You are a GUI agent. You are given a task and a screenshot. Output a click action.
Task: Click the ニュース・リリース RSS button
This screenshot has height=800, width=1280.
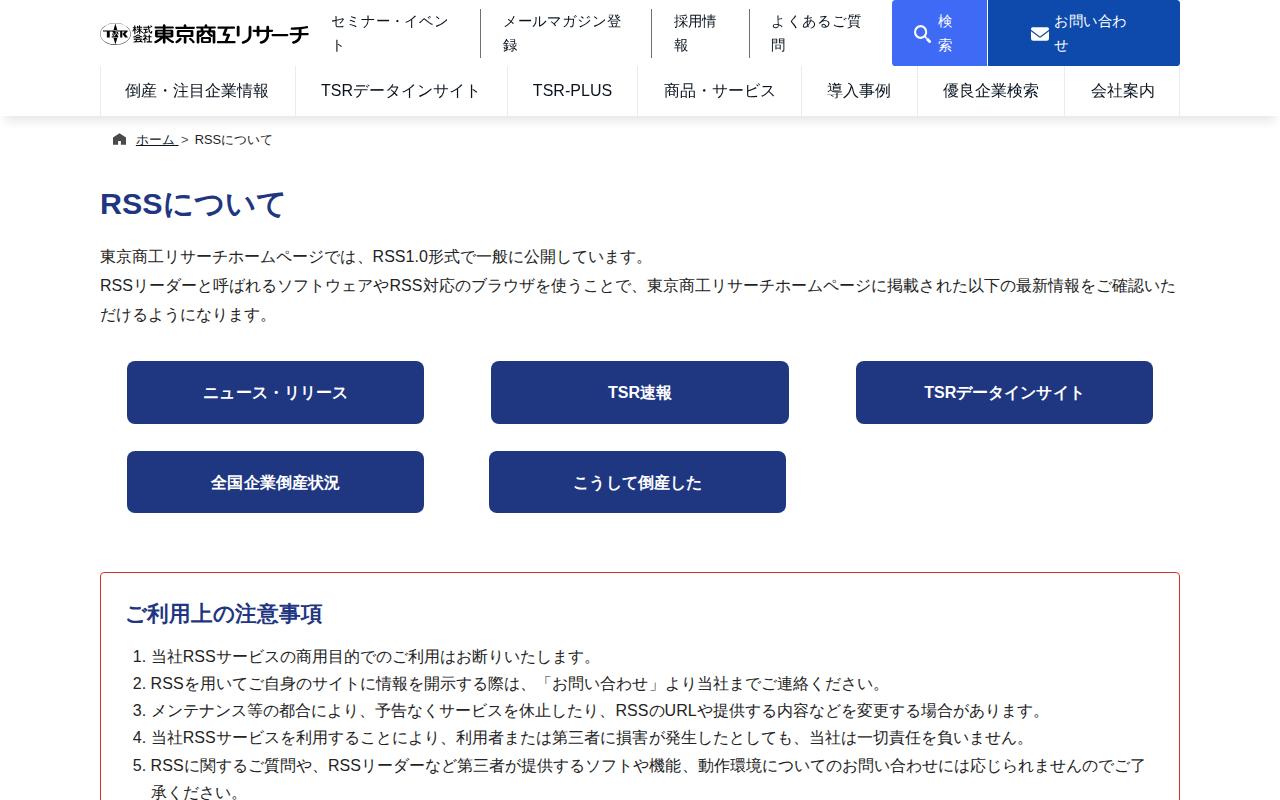pyautogui.click(x=275, y=392)
